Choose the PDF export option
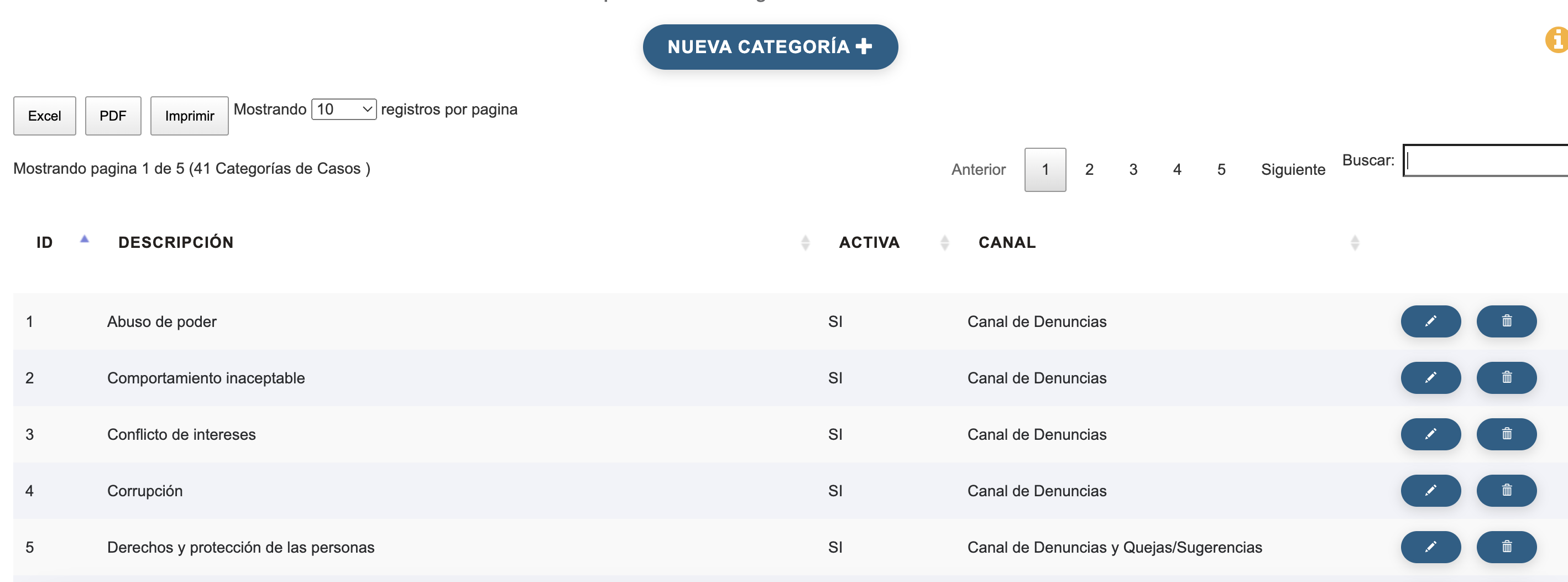Screen dimensions: 1568x582 coord(113,116)
